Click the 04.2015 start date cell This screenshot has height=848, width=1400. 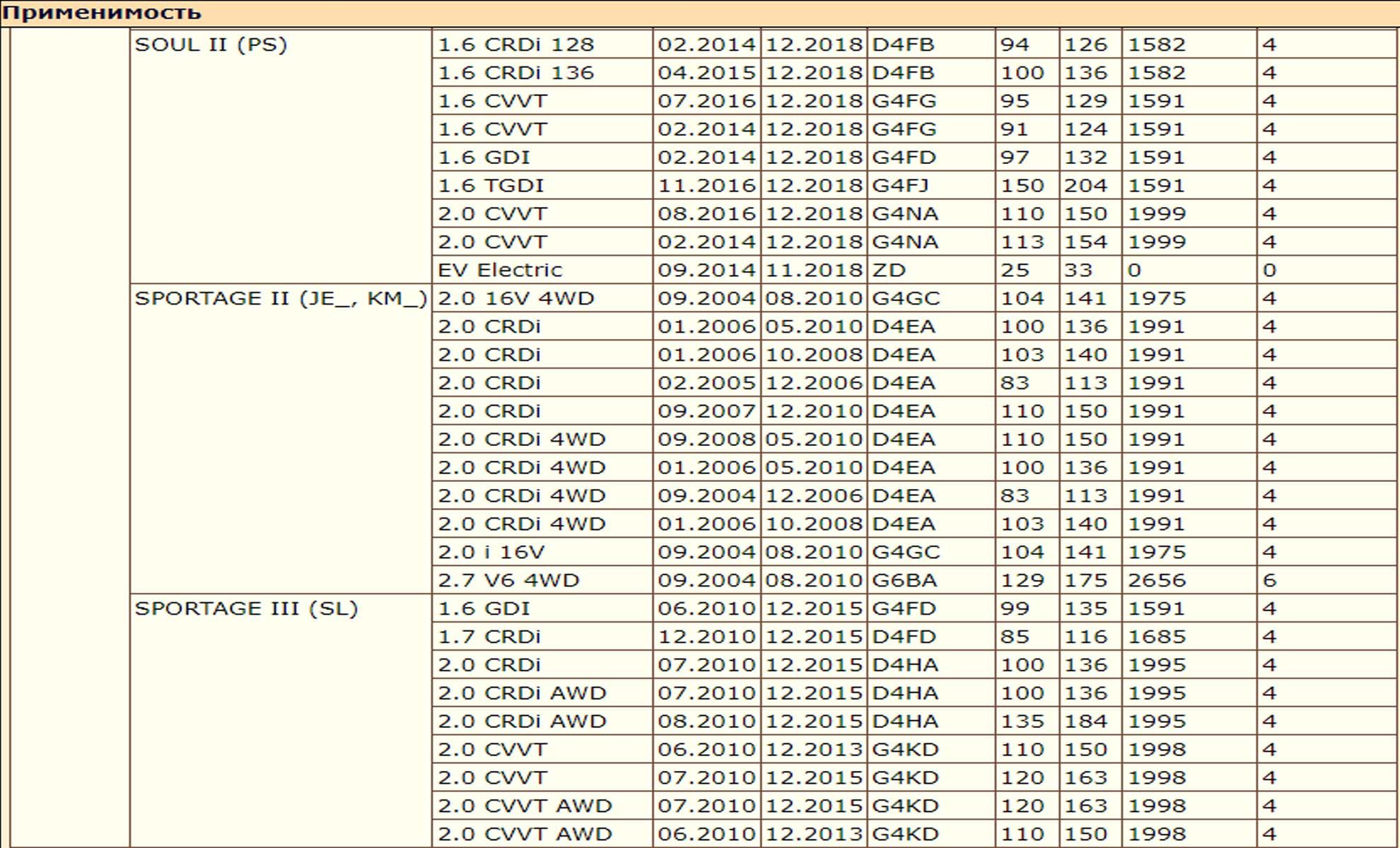706,73
